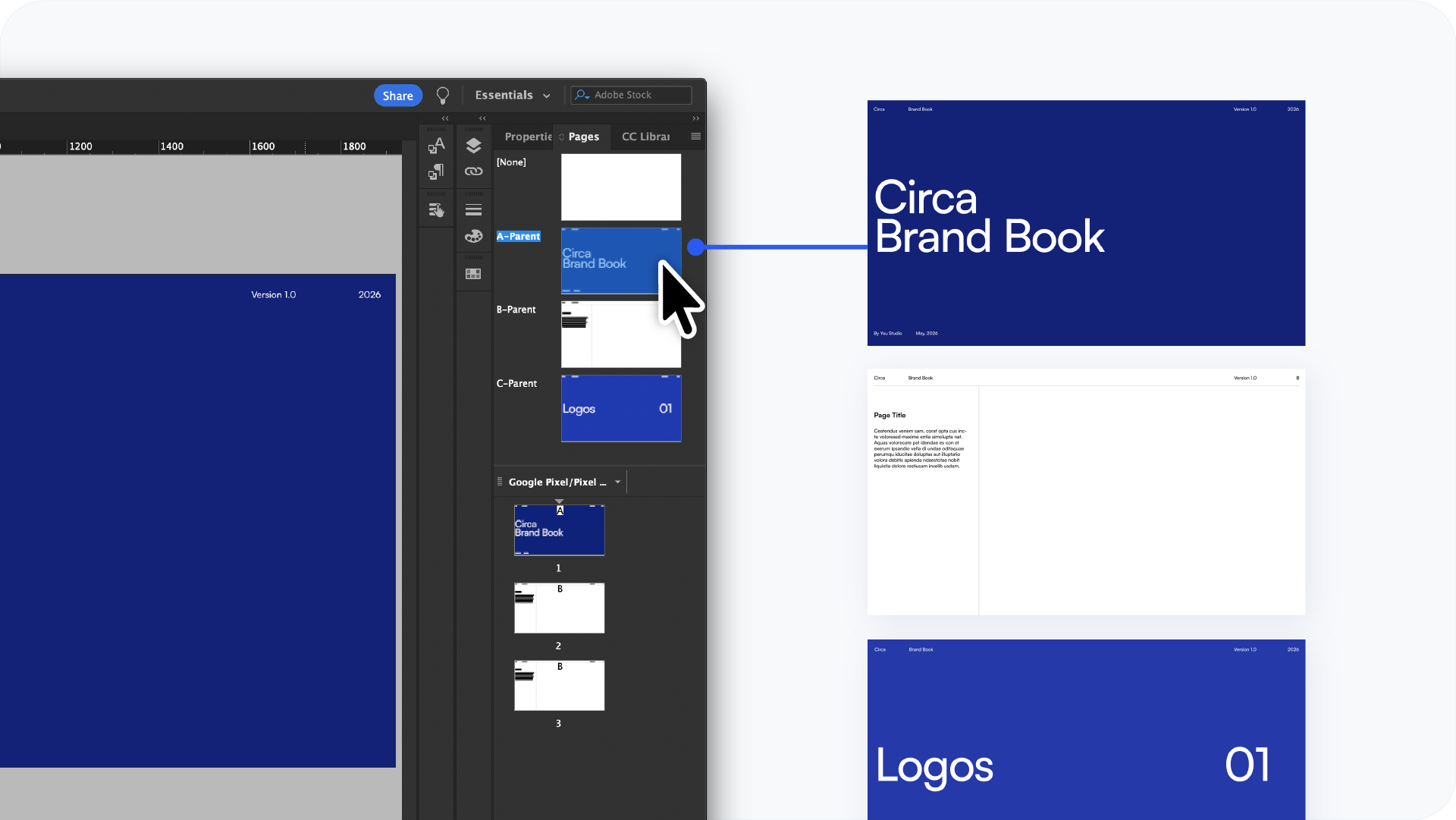
Task: Select the A-Parent label
Action: point(519,237)
